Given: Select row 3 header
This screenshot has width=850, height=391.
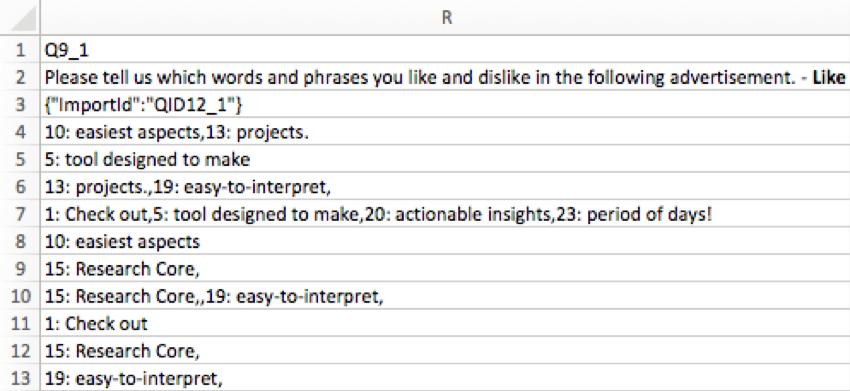Looking at the screenshot, I should (x=20, y=105).
